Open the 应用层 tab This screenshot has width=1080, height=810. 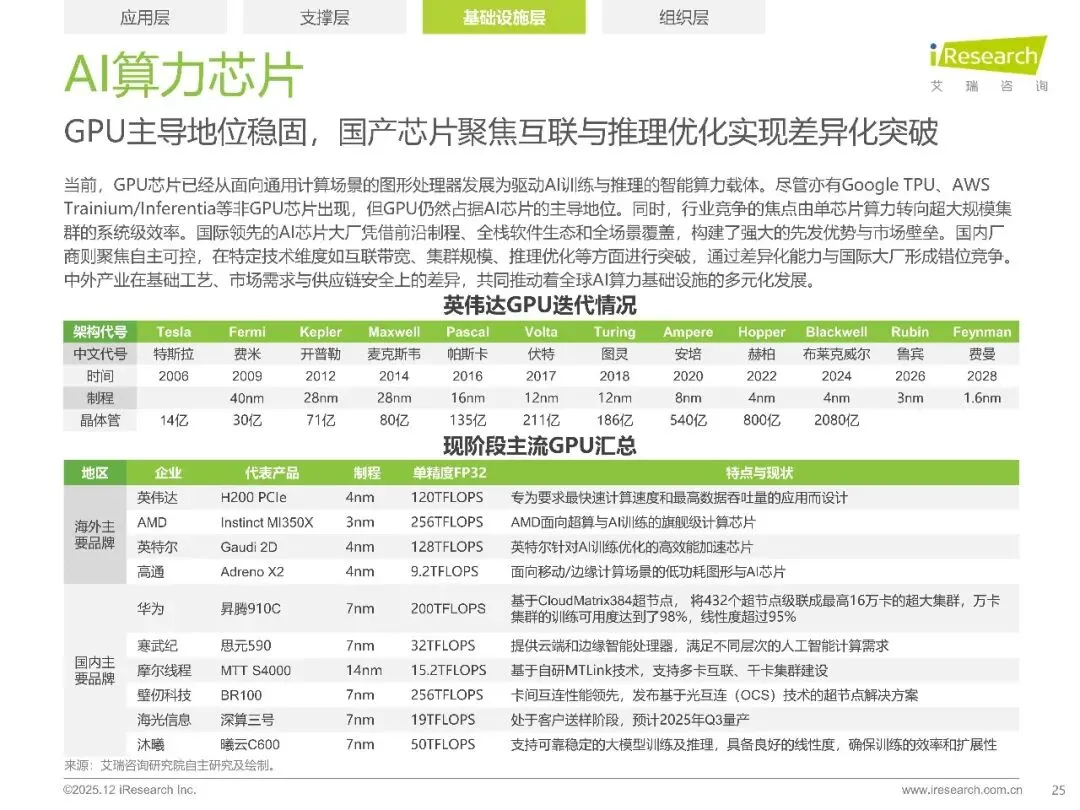(x=145, y=17)
